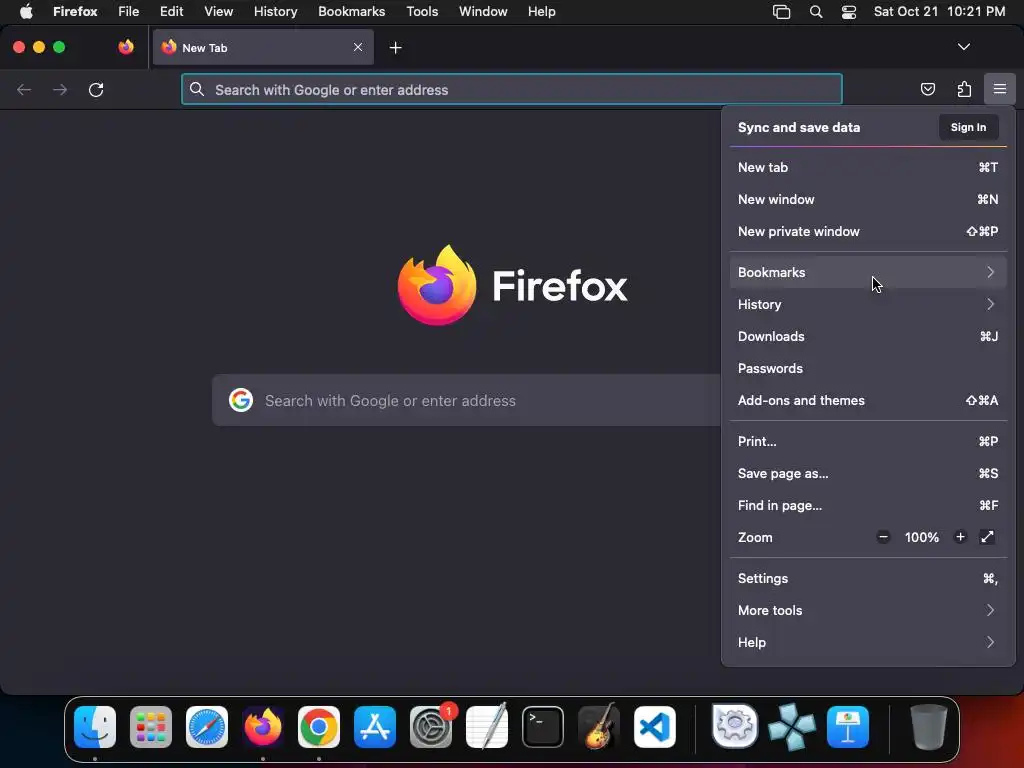Viewport: 1024px width, 768px height.
Task: Choose Print... in the menu
Action: pos(868,441)
